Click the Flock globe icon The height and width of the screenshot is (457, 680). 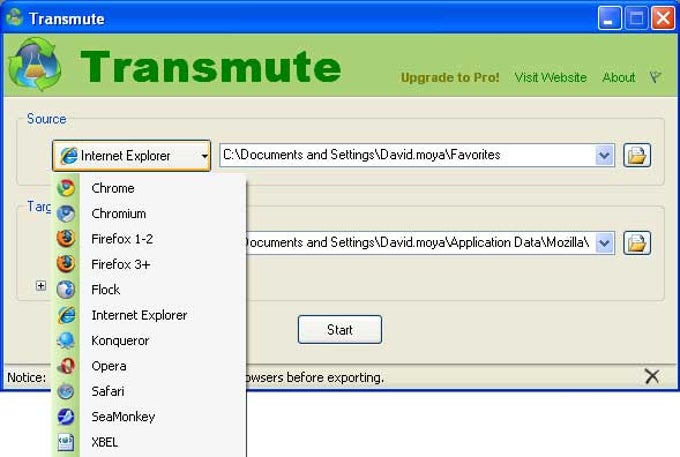66,289
